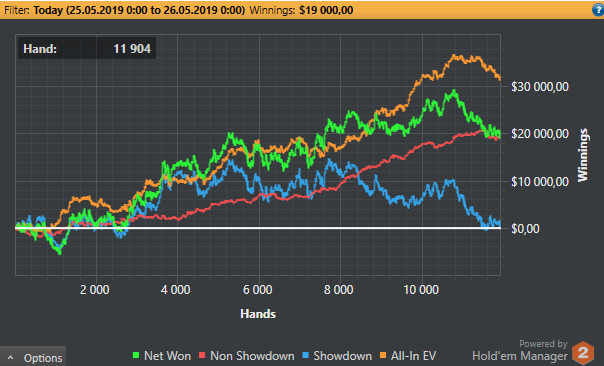This screenshot has height=366, width=604.
Task: Click the Winnings $19 000,00 value
Action: (x=326, y=10)
